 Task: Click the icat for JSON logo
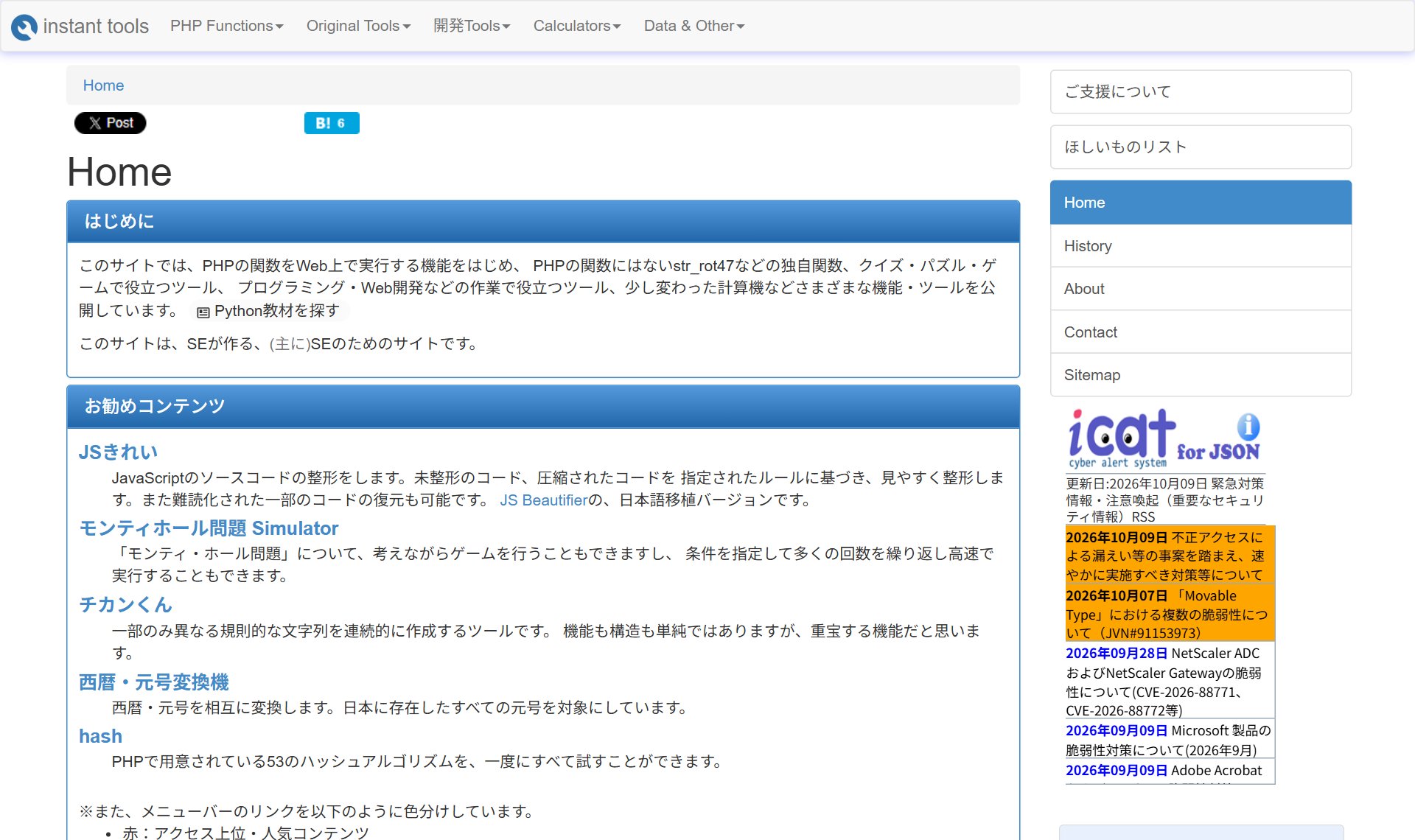pos(1164,438)
